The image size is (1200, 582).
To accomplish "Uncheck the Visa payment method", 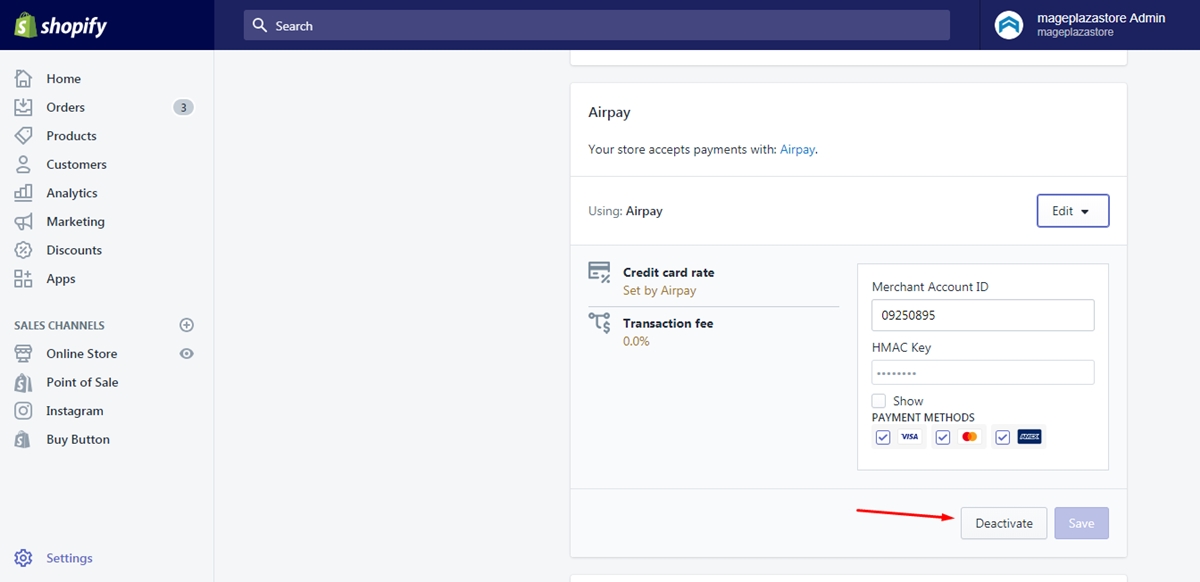I will pos(883,437).
